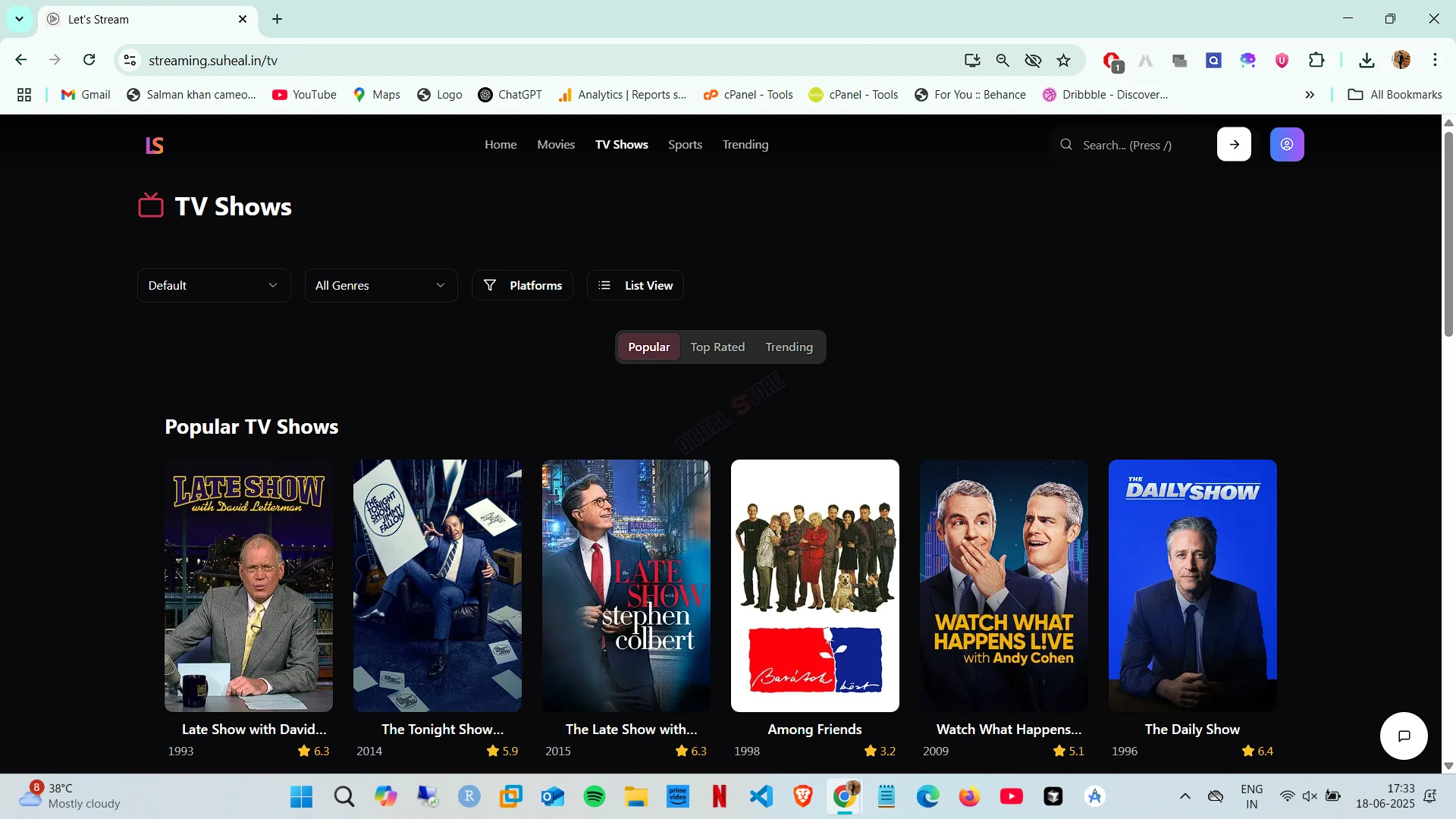The image size is (1456, 819).
Task: Open the install app icon in address bar
Action: 972,61
